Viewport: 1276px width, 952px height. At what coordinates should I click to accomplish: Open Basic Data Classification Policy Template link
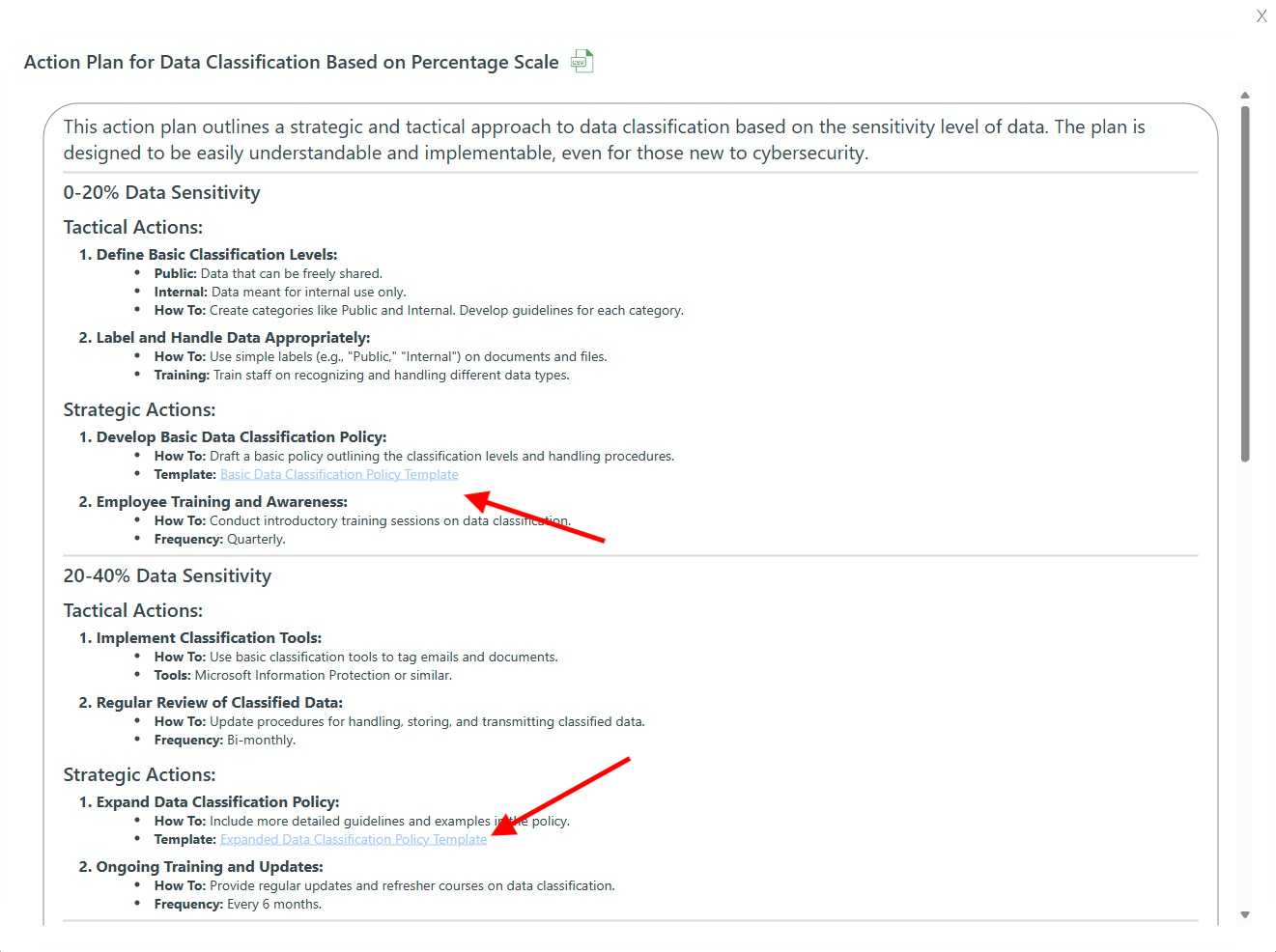point(339,475)
